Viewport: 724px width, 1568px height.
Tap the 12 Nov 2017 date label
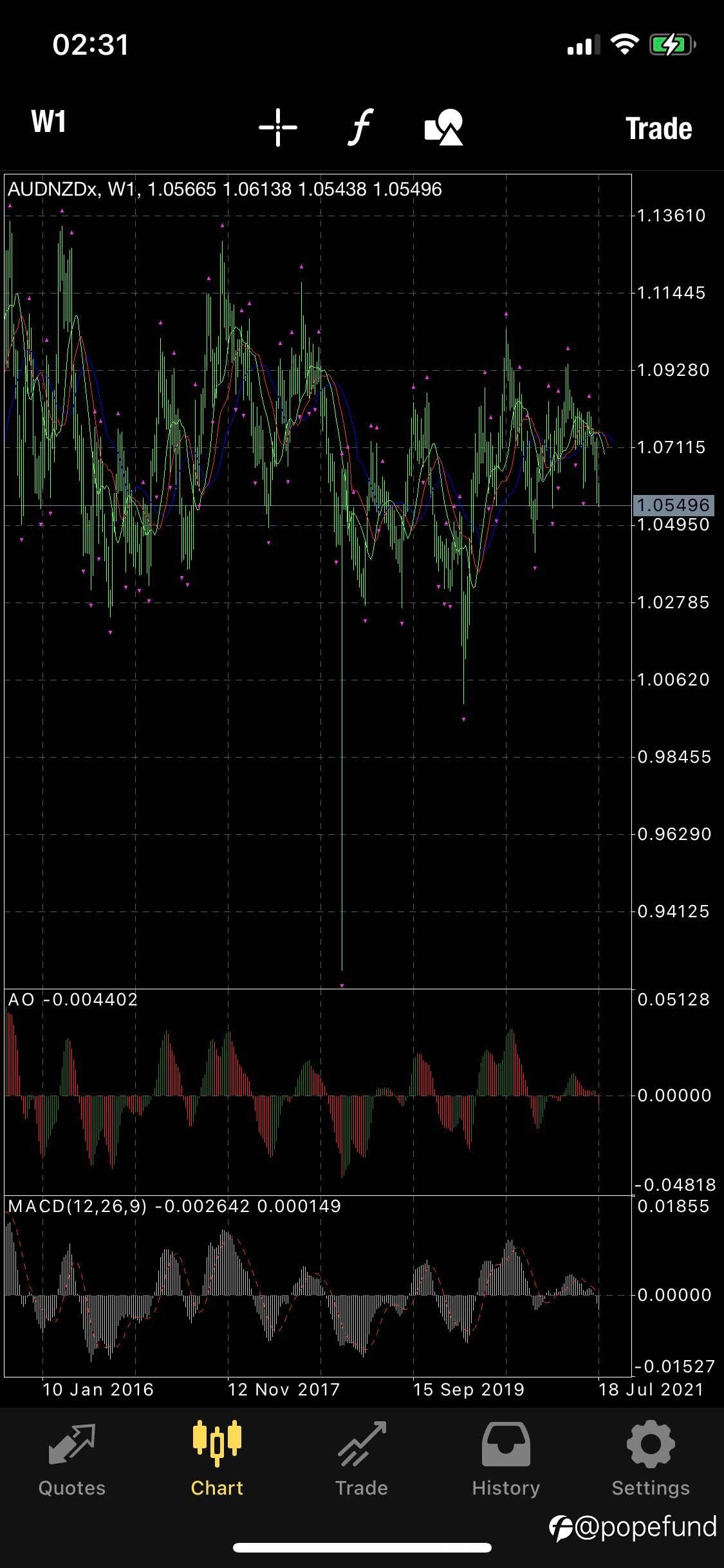284,1390
